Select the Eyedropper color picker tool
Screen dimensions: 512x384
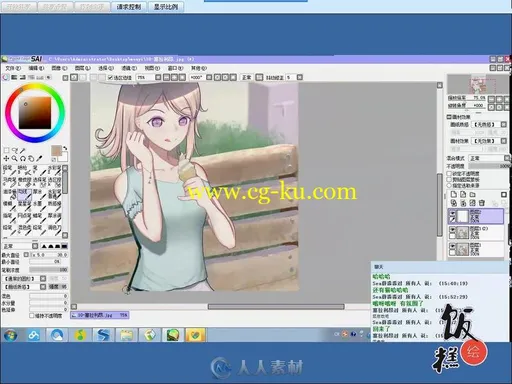39,159
